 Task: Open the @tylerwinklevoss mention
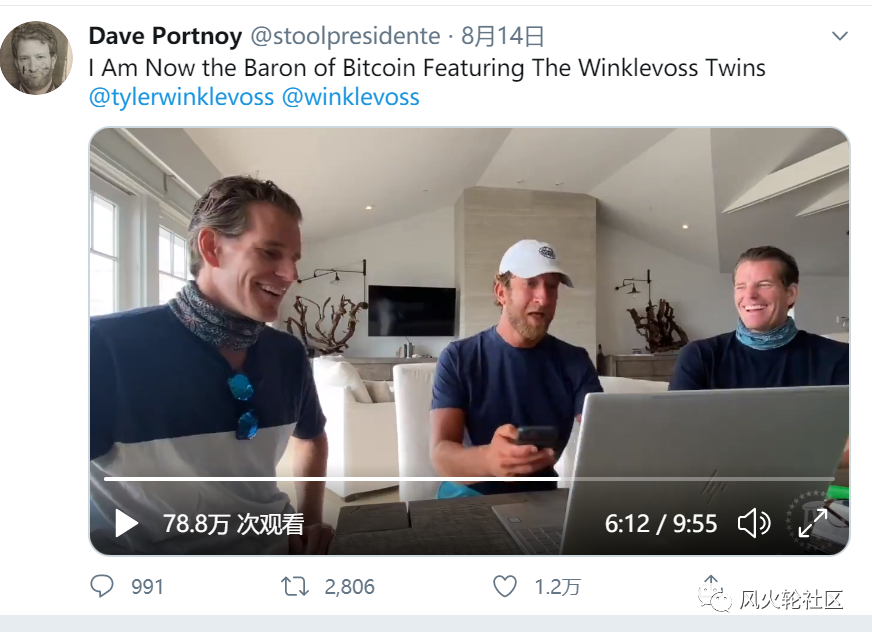pyautogui.click(x=181, y=98)
